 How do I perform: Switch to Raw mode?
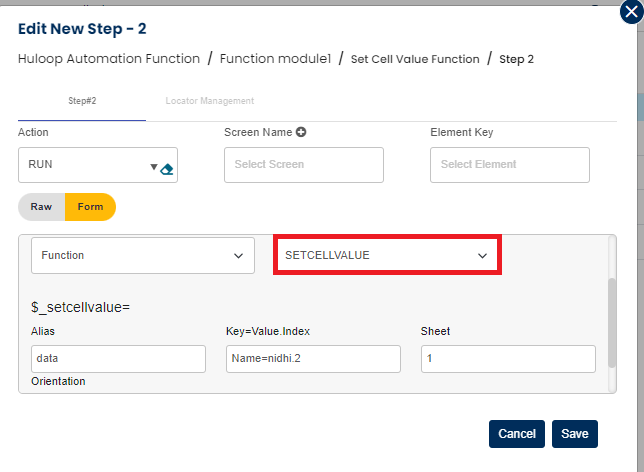(41, 207)
